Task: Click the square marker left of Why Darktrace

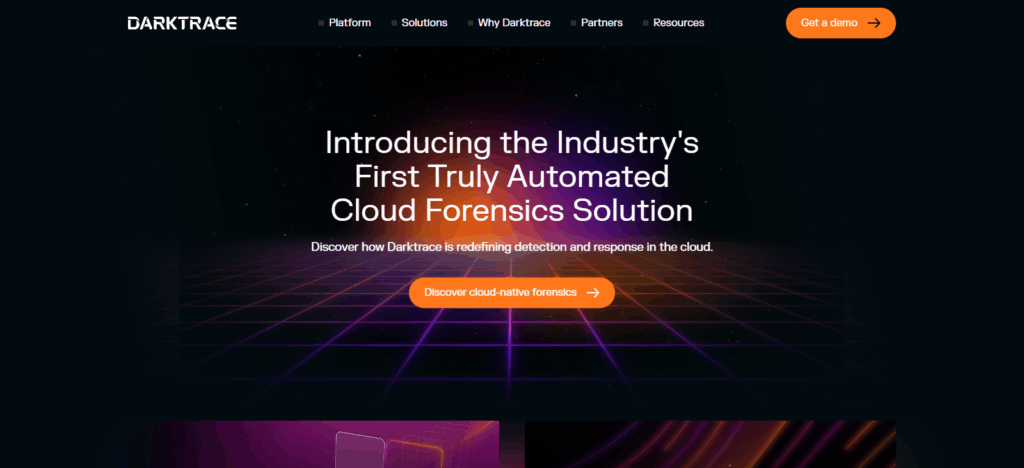Action: [470, 23]
